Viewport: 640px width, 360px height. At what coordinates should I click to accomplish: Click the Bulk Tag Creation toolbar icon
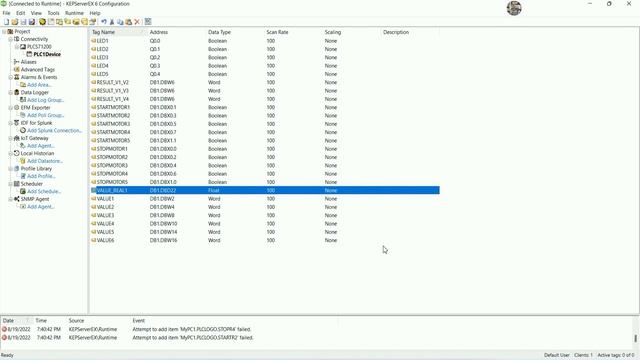84,22
